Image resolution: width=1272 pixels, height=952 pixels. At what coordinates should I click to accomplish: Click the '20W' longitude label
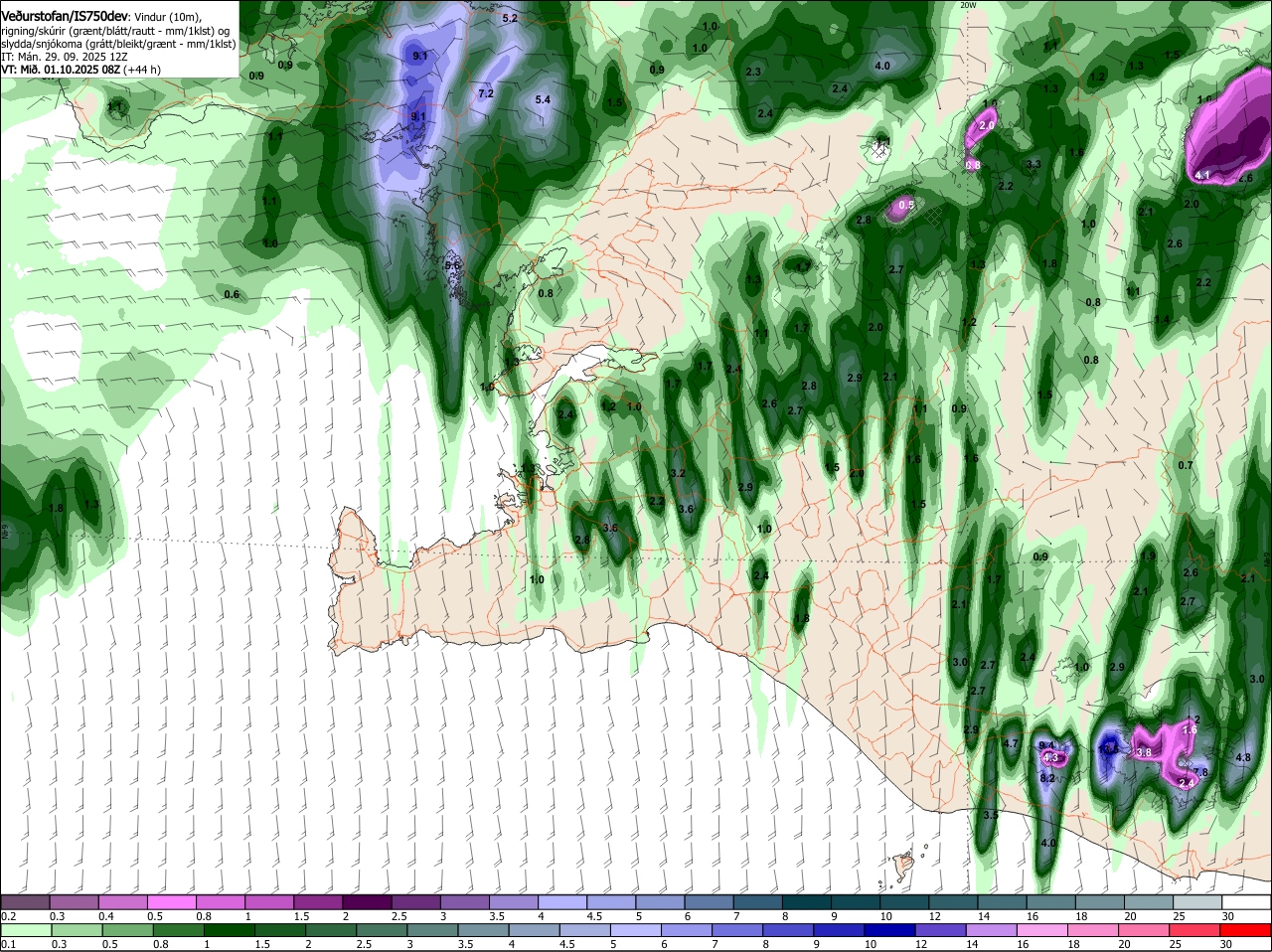(968, 5)
